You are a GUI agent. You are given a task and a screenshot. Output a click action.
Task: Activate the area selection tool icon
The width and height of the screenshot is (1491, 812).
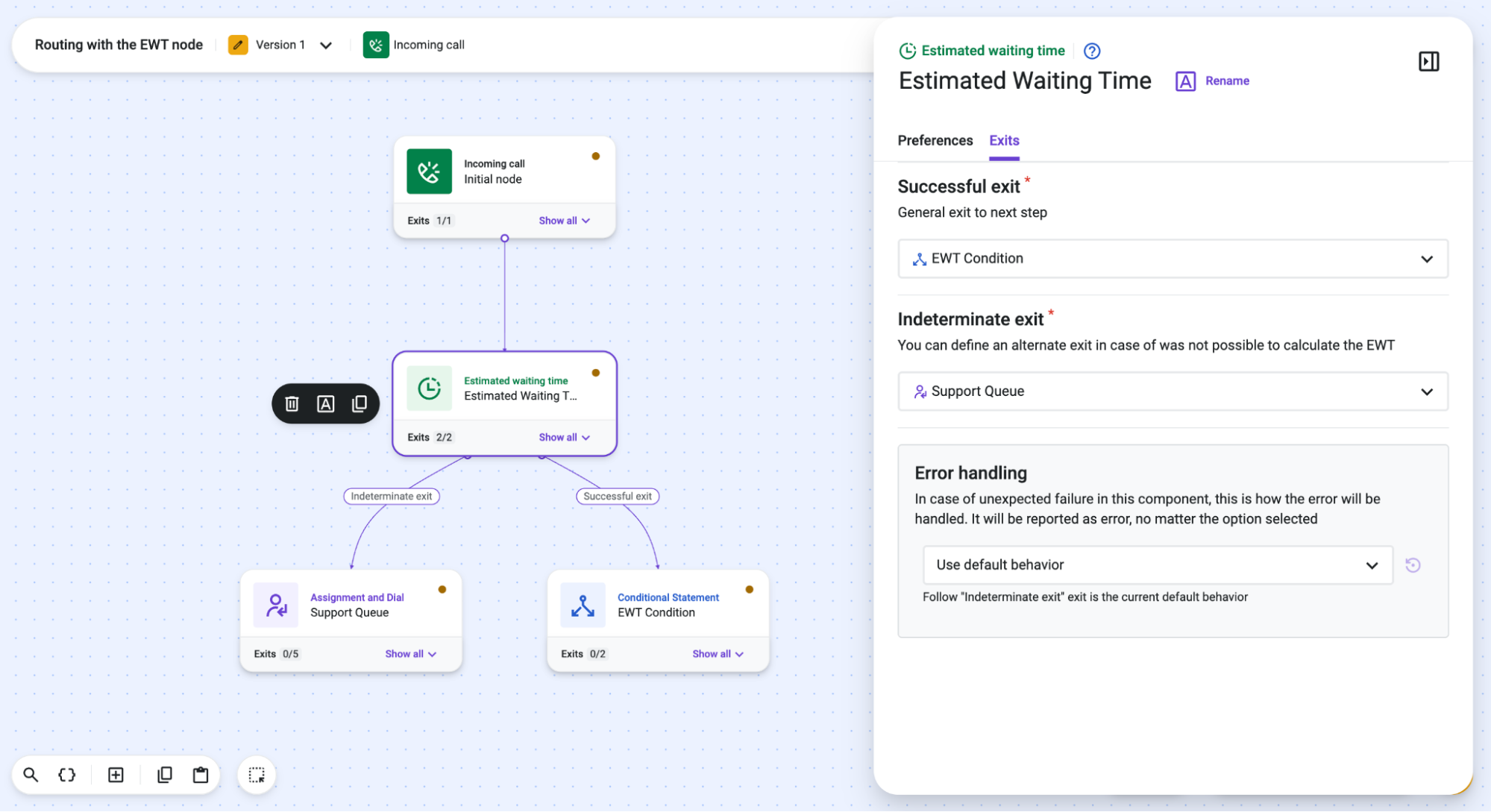tap(257, 775)
